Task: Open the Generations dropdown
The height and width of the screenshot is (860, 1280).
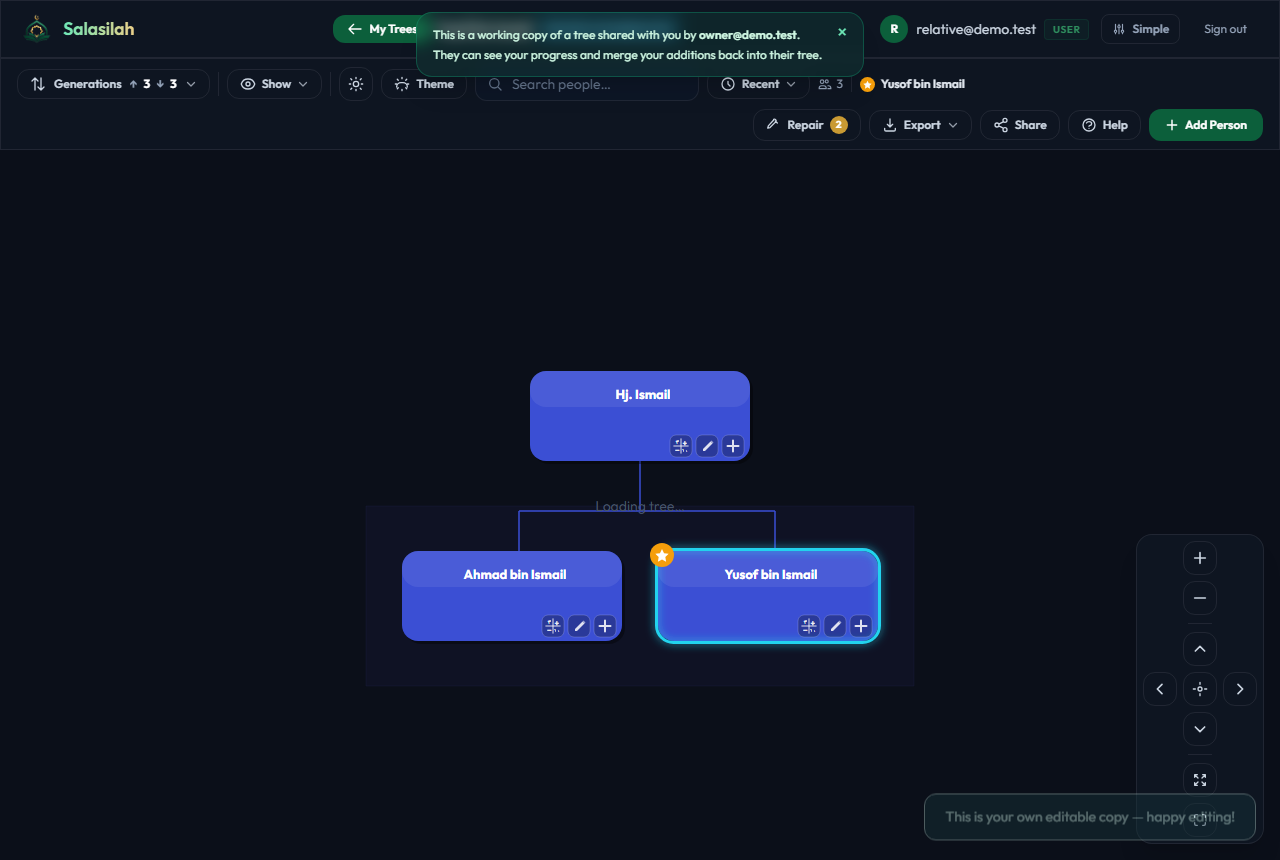Action: [113, 84]
